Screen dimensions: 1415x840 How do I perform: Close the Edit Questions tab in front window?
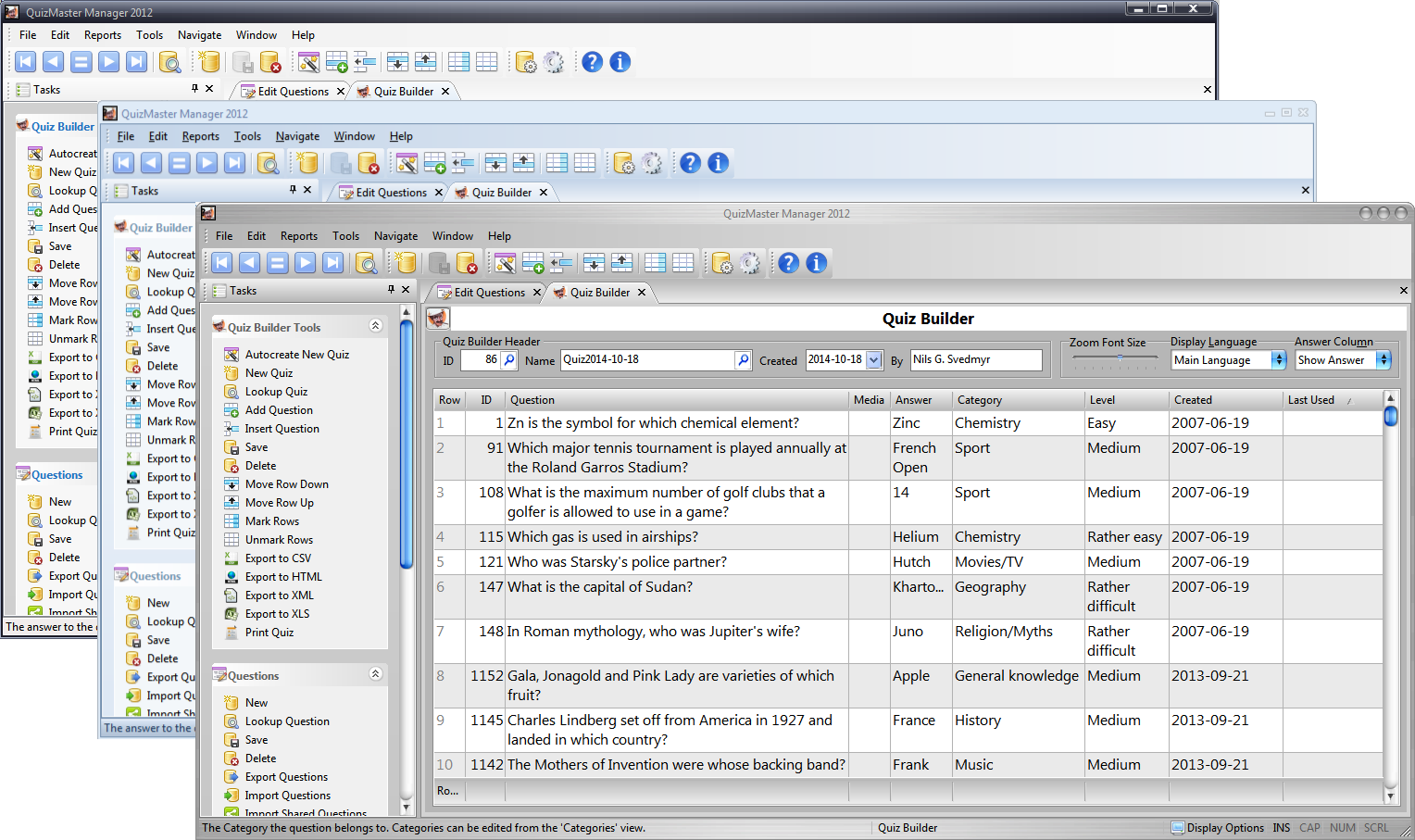point(536,293)
